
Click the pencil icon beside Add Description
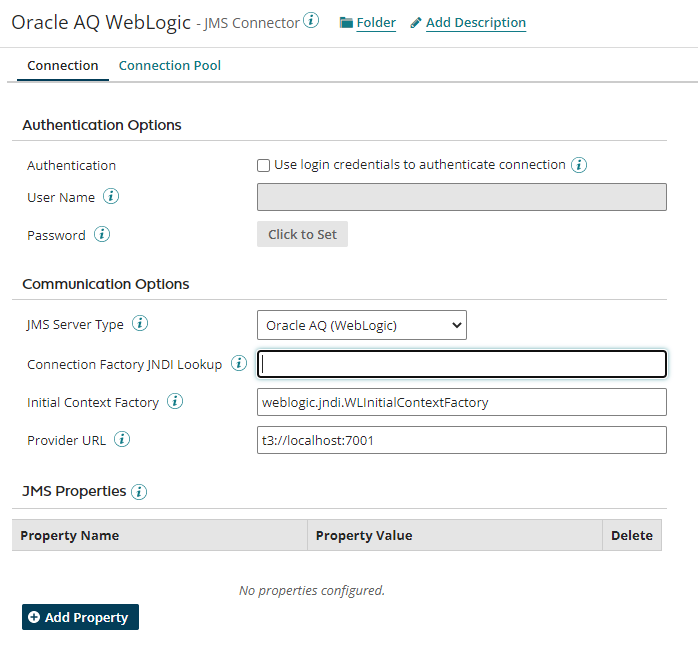pos(415,23)
